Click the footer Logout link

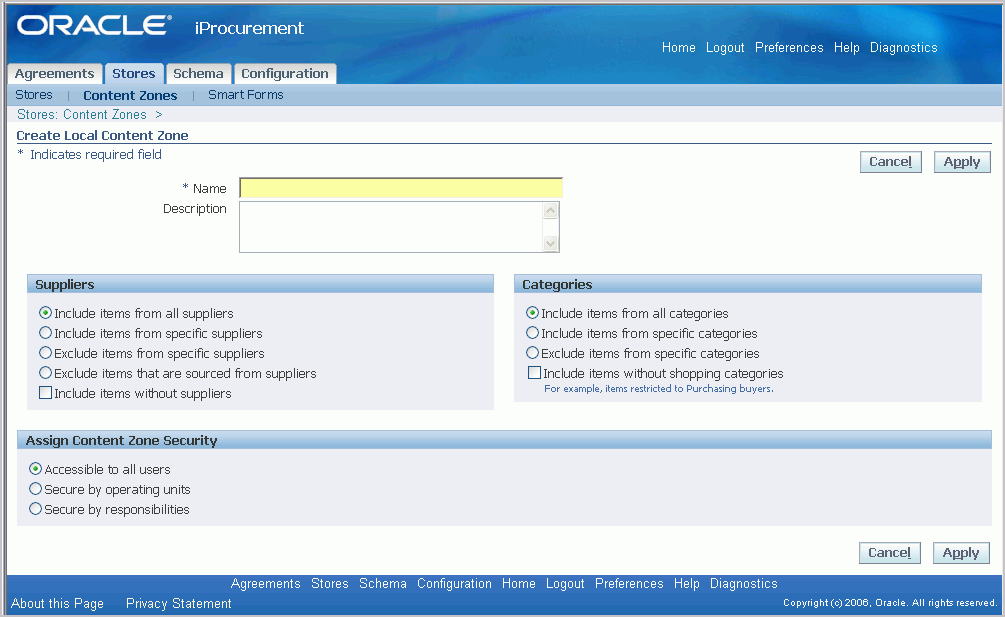click(x=565, y=584)
